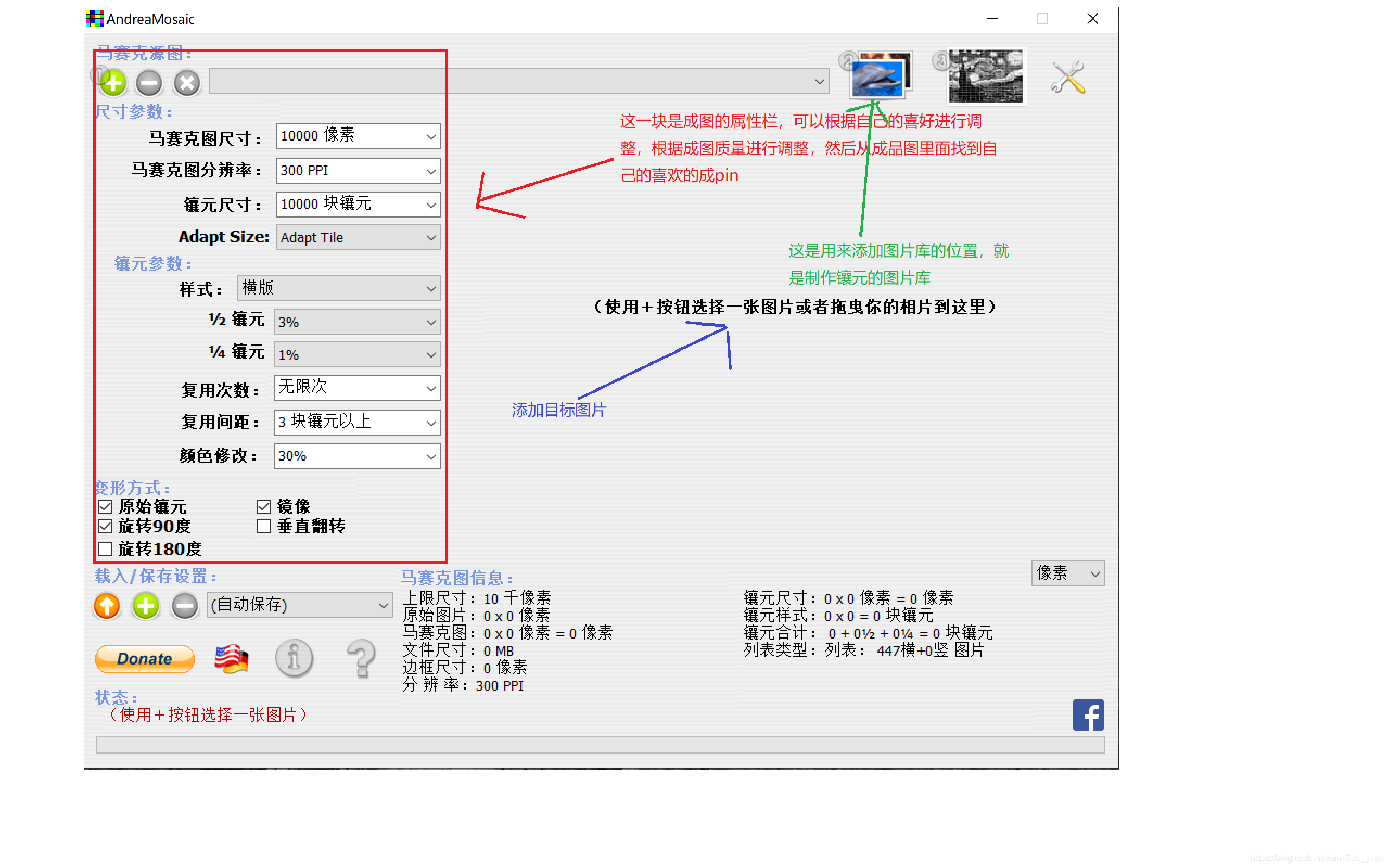Click the 原始图片: 0 x 0 像素 line

click(x=476, y=615)
